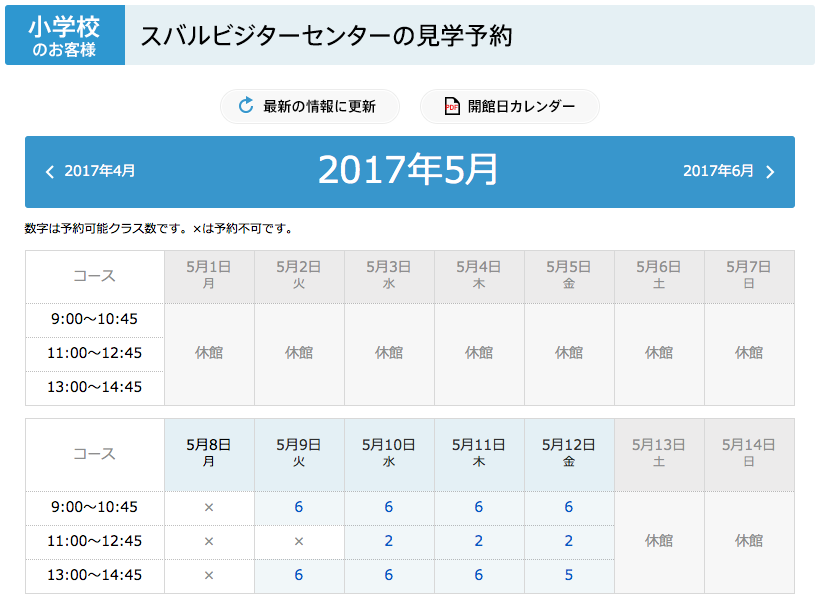835x605 pixels.
Task: Click the 5月7日 日 column header
Action: [x=749, y=276]
